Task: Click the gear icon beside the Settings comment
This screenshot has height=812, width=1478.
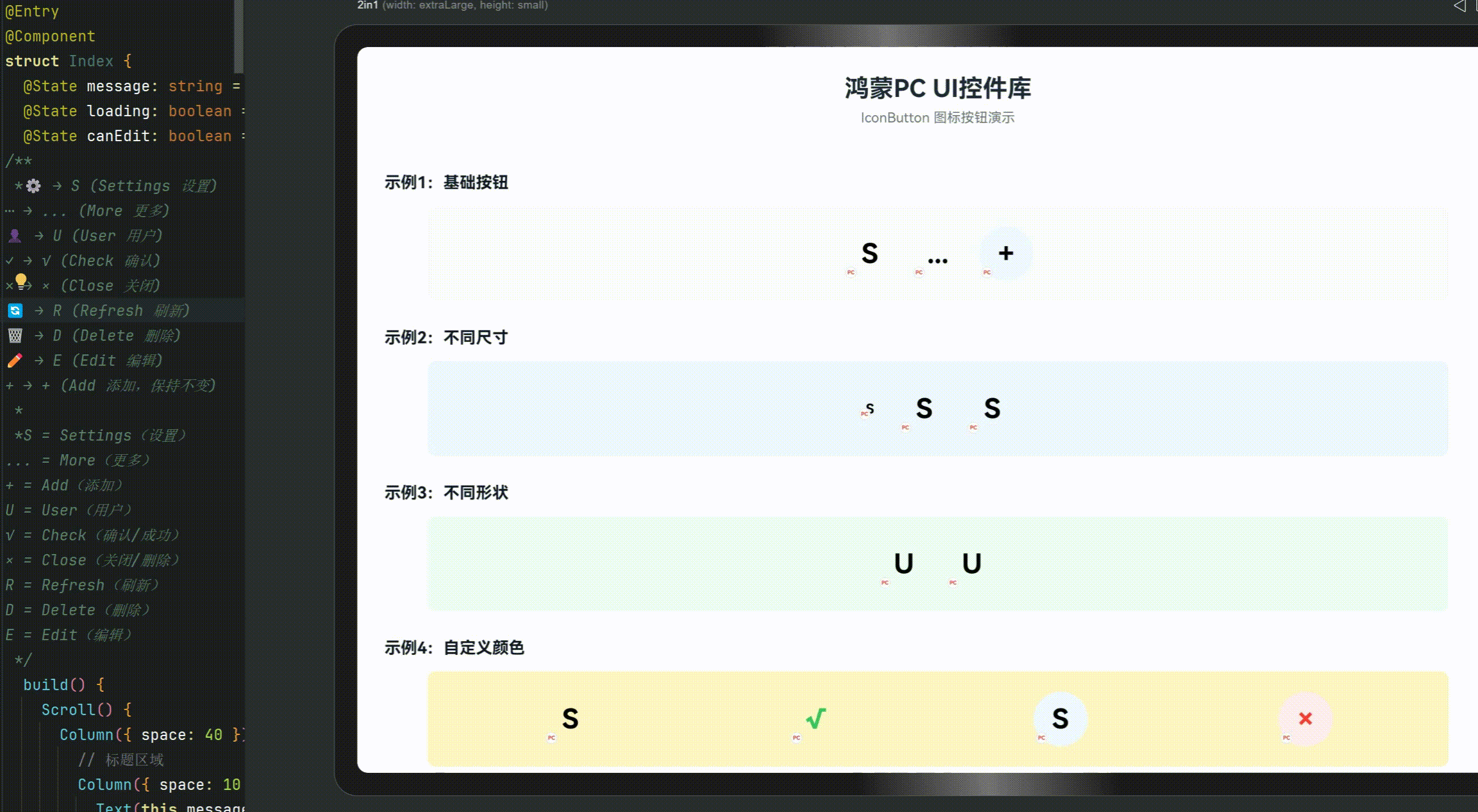Action: 33,186
